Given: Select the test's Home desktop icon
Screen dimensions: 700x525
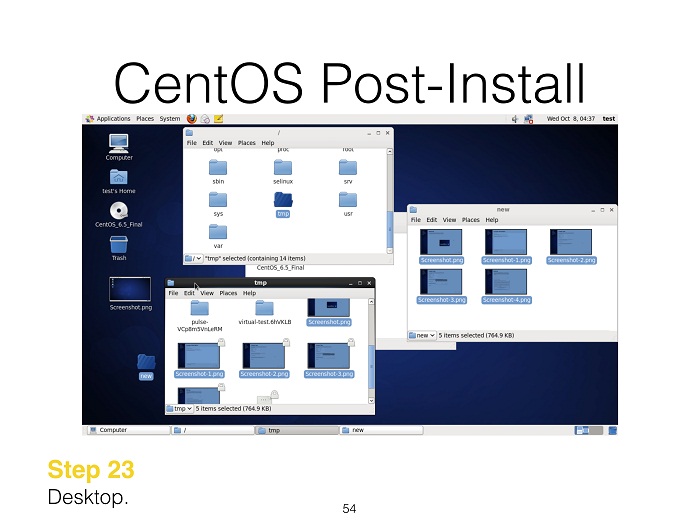Looking at the screenshot, I should (119, 181).
